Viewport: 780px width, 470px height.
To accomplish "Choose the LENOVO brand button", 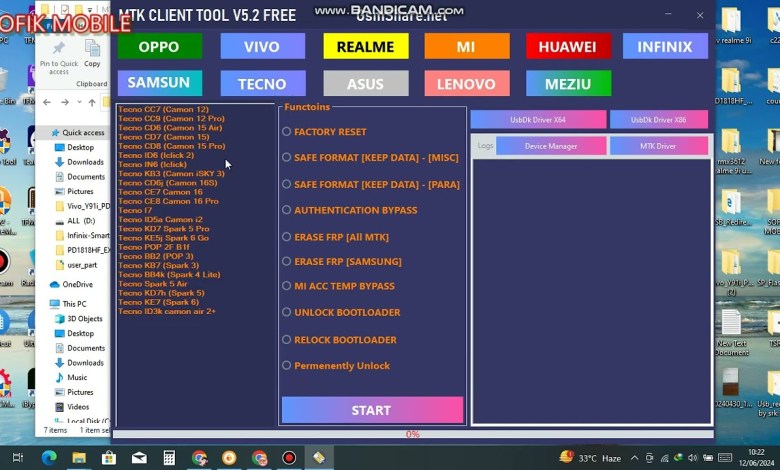I will [467, 83].
